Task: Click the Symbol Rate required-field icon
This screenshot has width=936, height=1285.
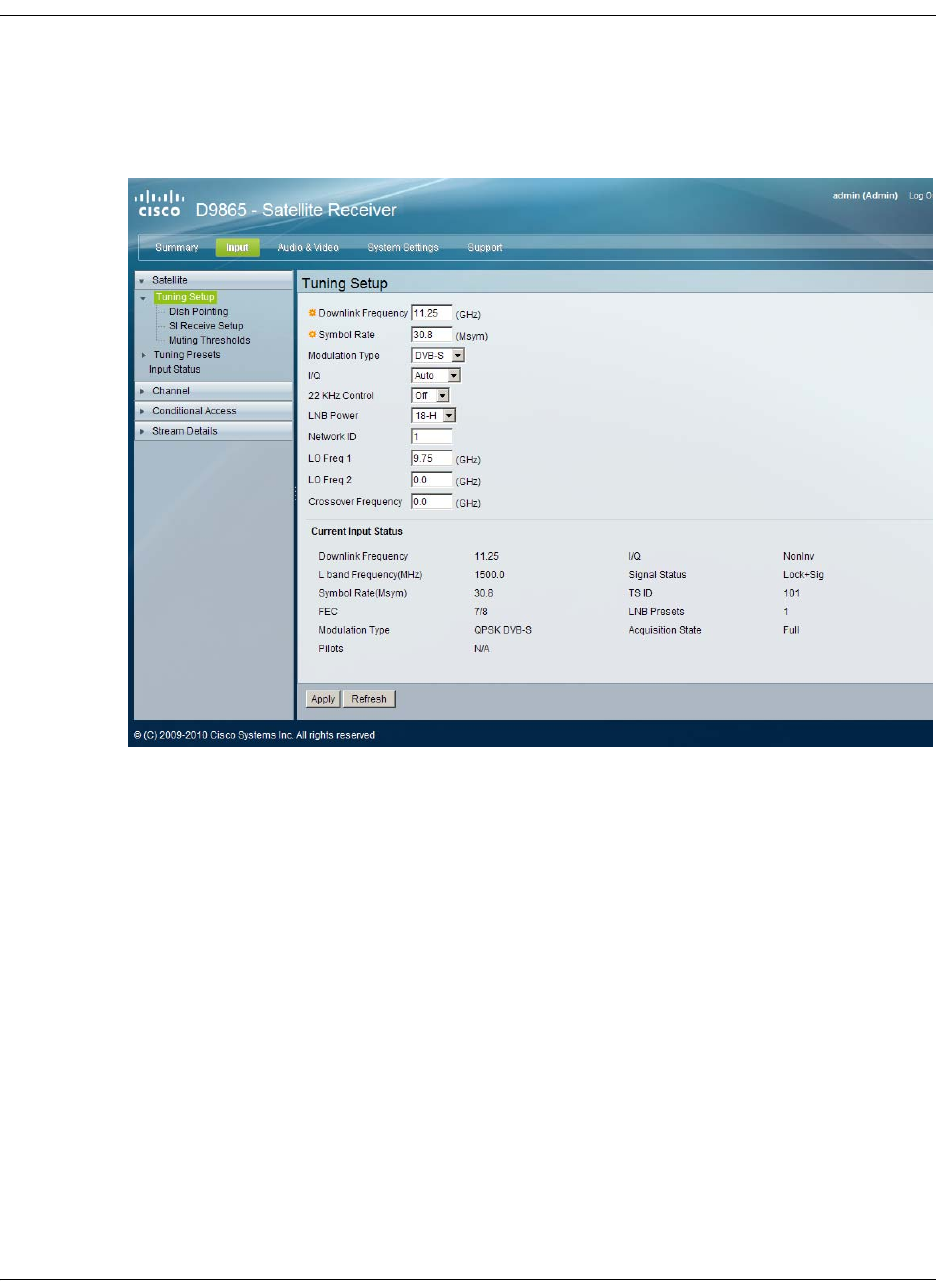Action: [312, 334]
